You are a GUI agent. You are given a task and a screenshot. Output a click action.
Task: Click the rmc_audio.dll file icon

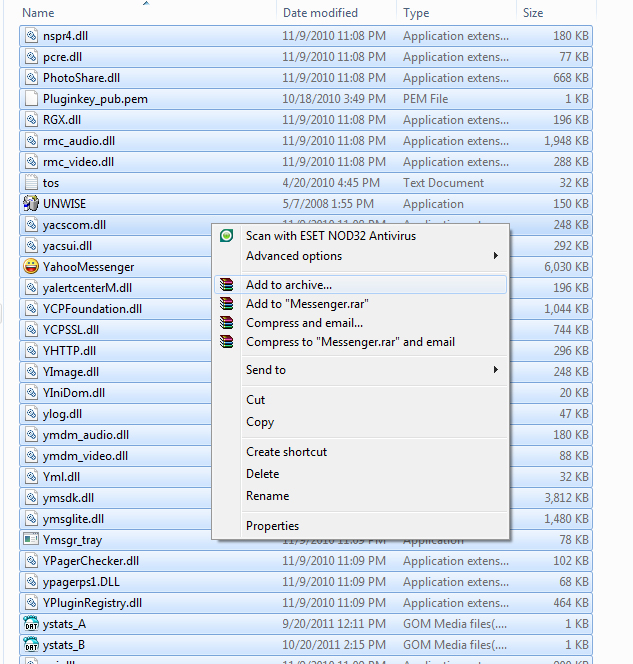[x=31, y=141]
